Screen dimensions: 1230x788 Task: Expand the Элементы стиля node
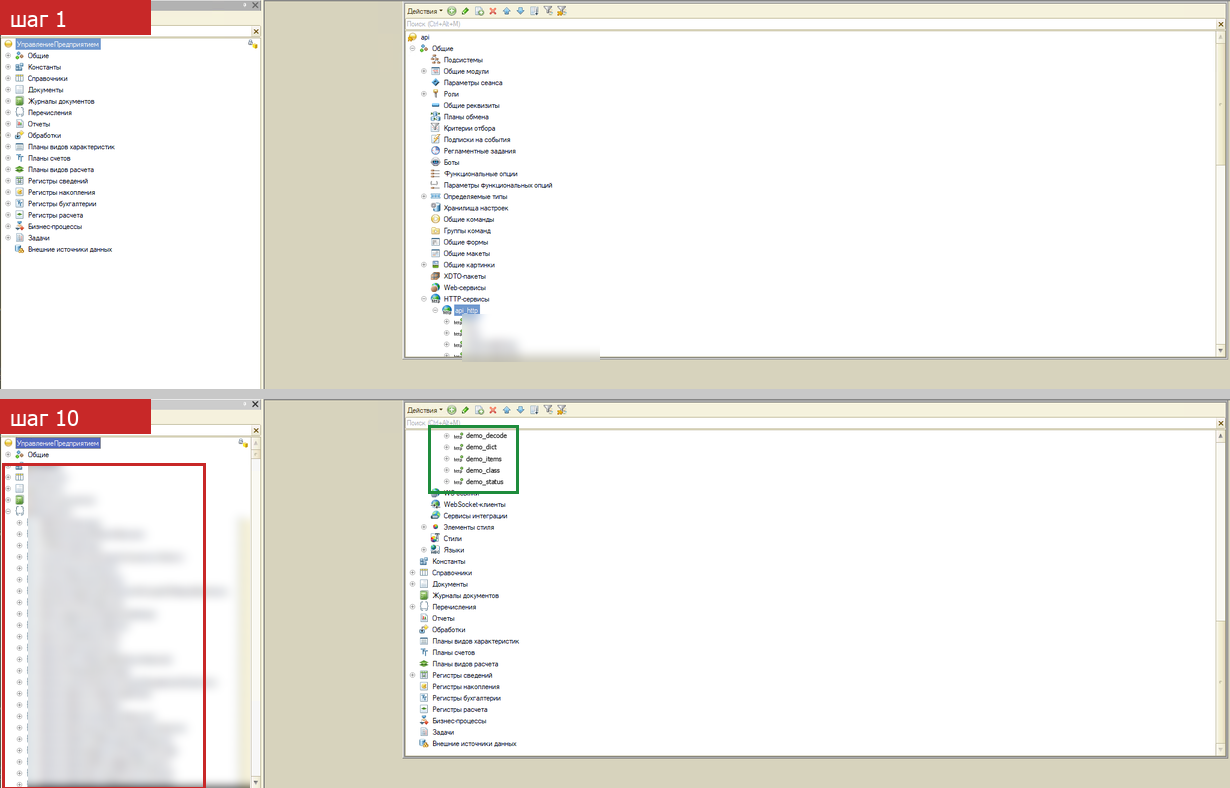(424, 527)
